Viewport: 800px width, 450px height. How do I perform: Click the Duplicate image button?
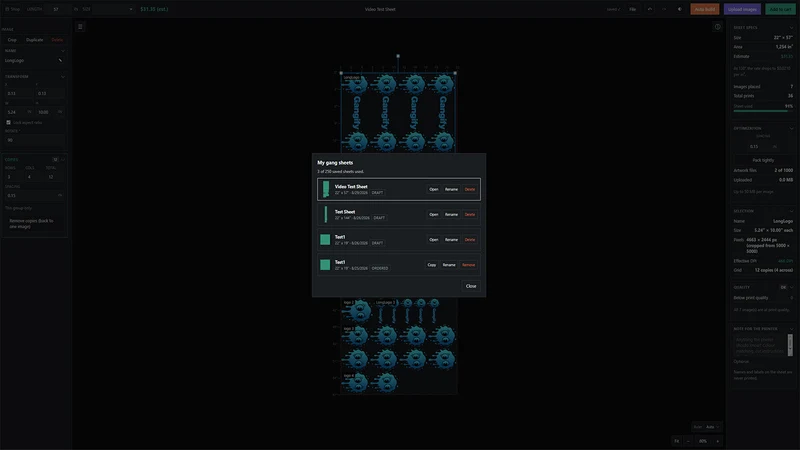click(35, 40)
